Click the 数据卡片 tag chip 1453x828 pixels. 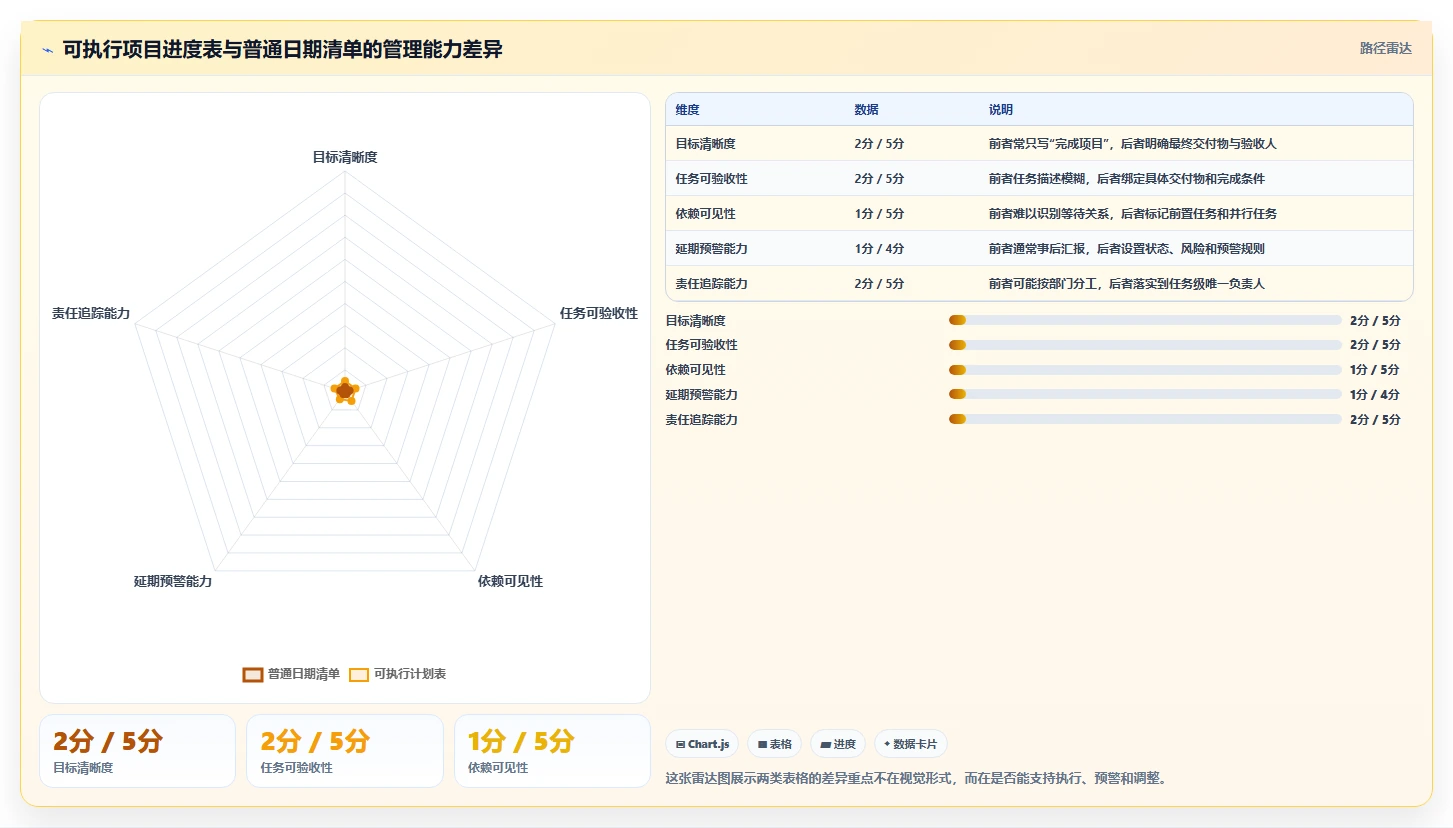[910, 744]
